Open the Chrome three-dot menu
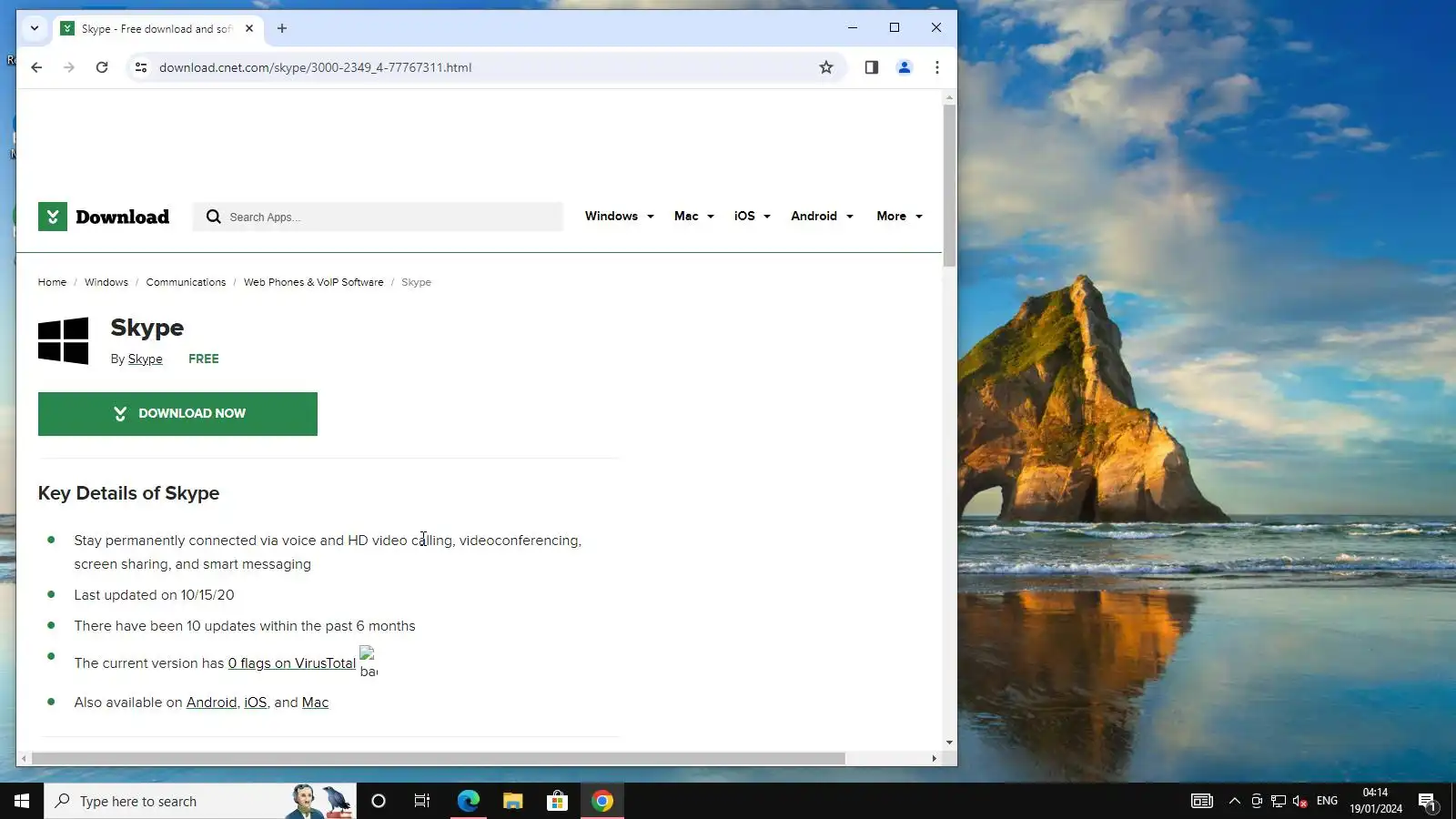The image size is (1456, 819). 937,67
